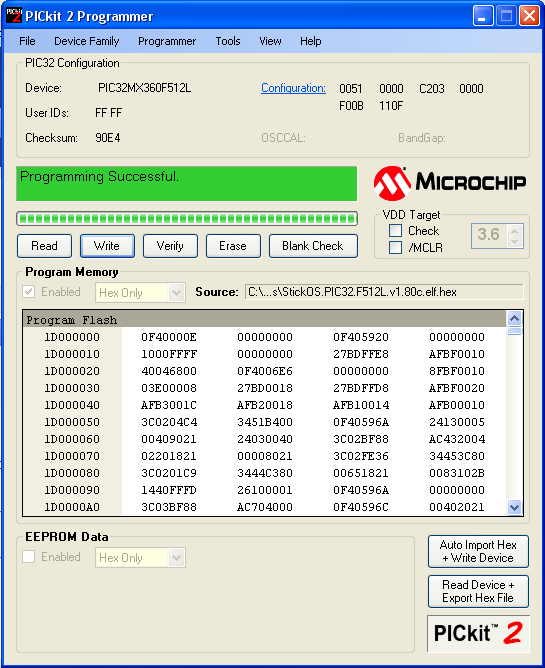Click memory cell 0F4006E6

click(265, 371)
